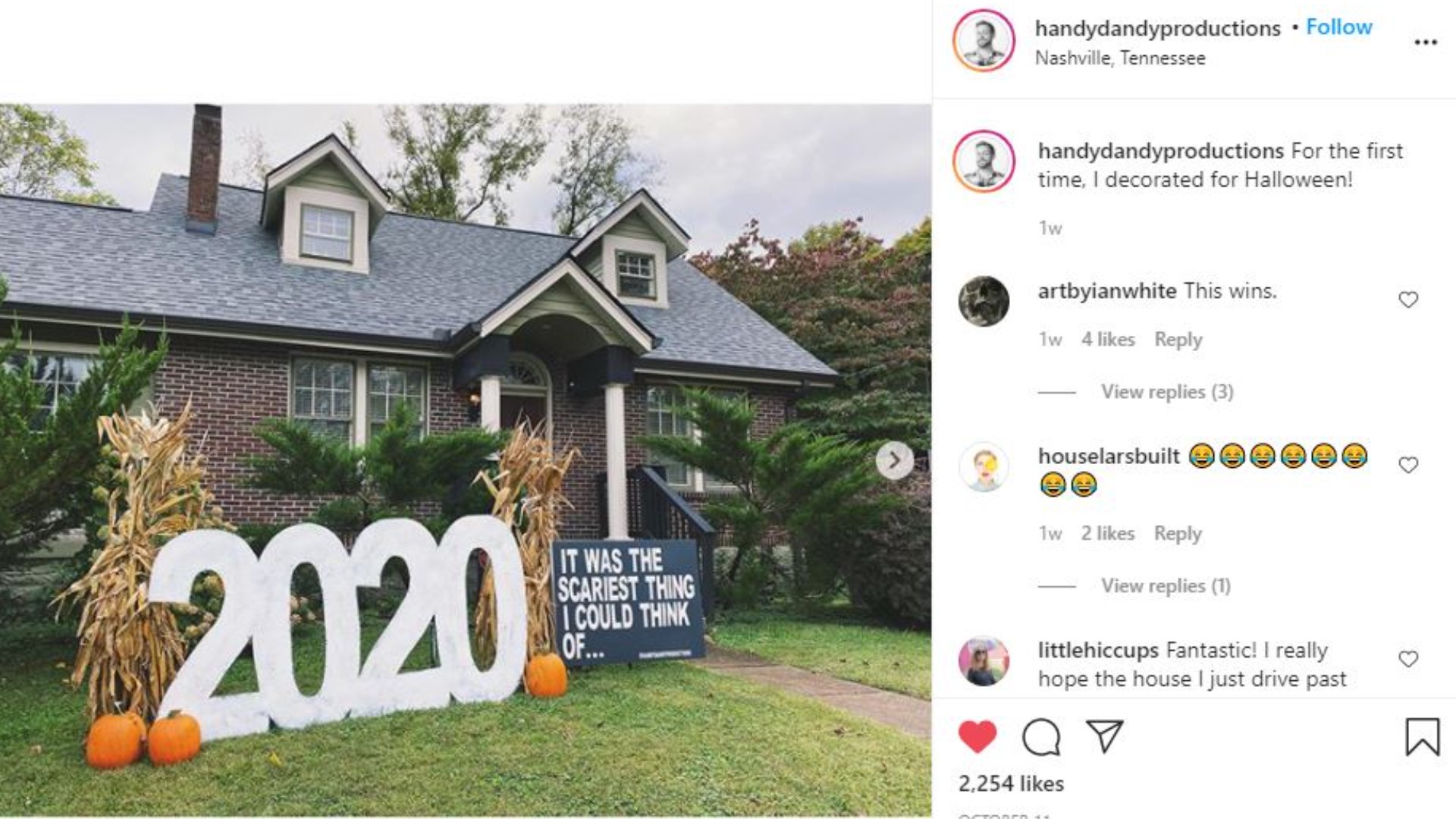This screenshot has height=819, width=1456.
Task: View houselarsbuilt's profile avatar
Action: coord(984,466)
